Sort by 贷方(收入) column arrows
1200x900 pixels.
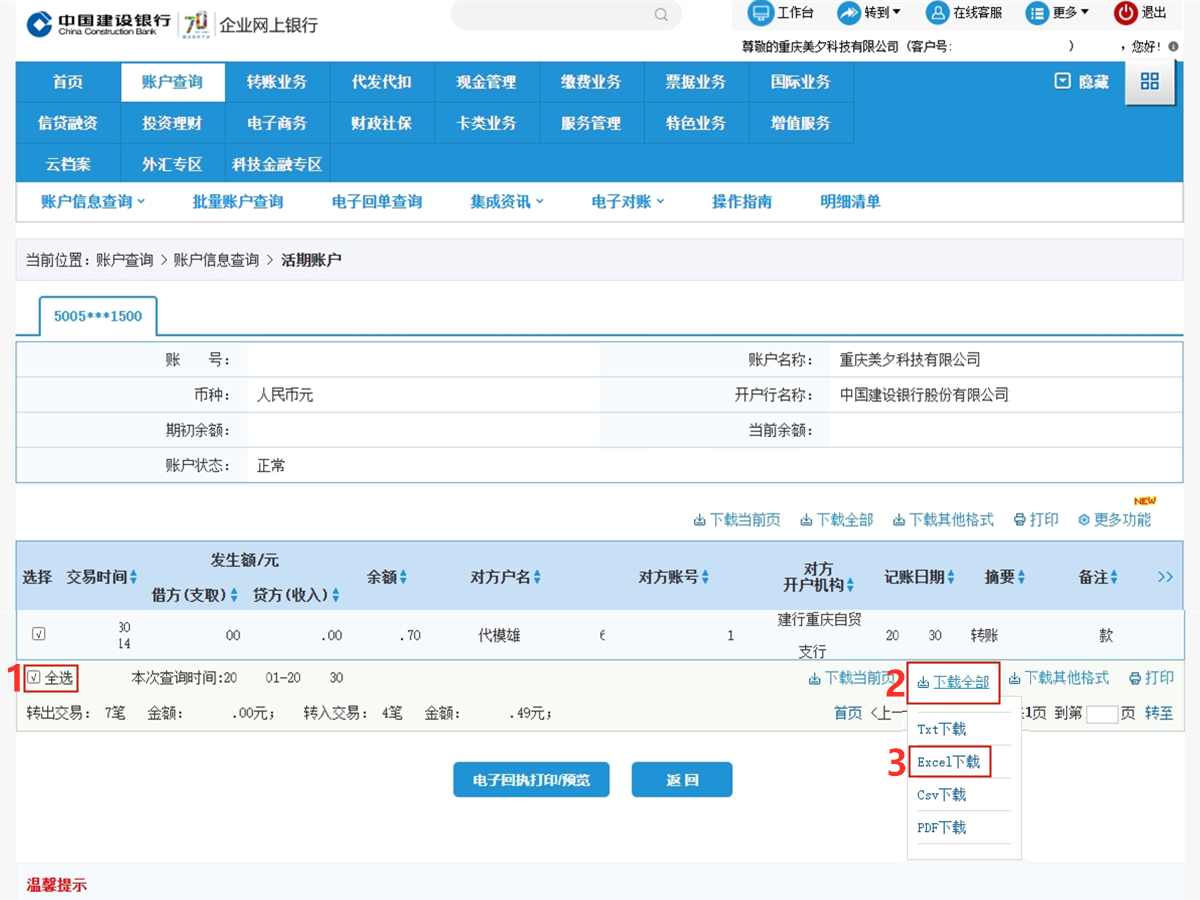[x=336, y=595]
